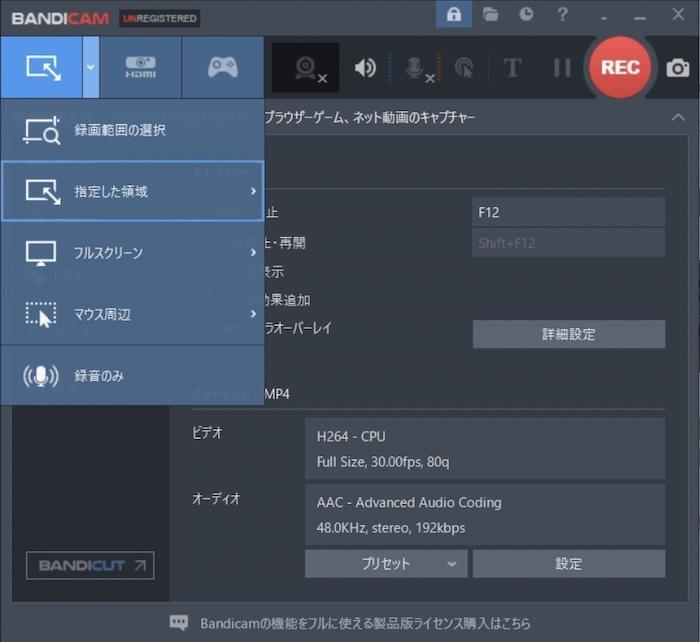Click 48.0KHz, stereo, 192kbps text
The width and height of the screenshot is (700, 642).
(391, 528)
